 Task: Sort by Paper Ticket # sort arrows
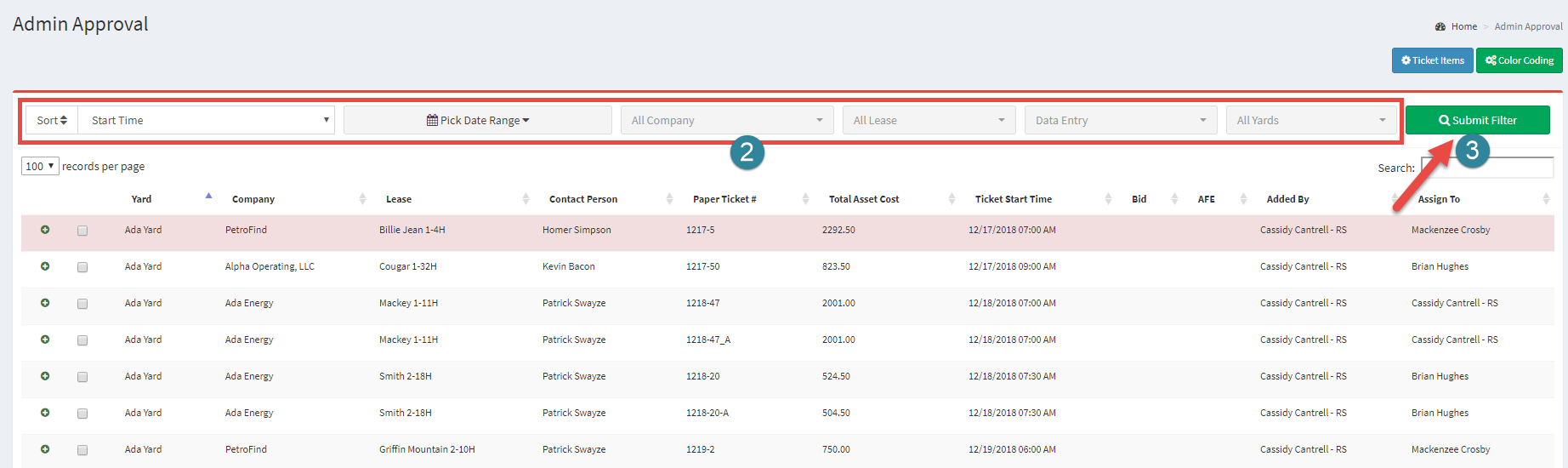[x=805, y=199]
